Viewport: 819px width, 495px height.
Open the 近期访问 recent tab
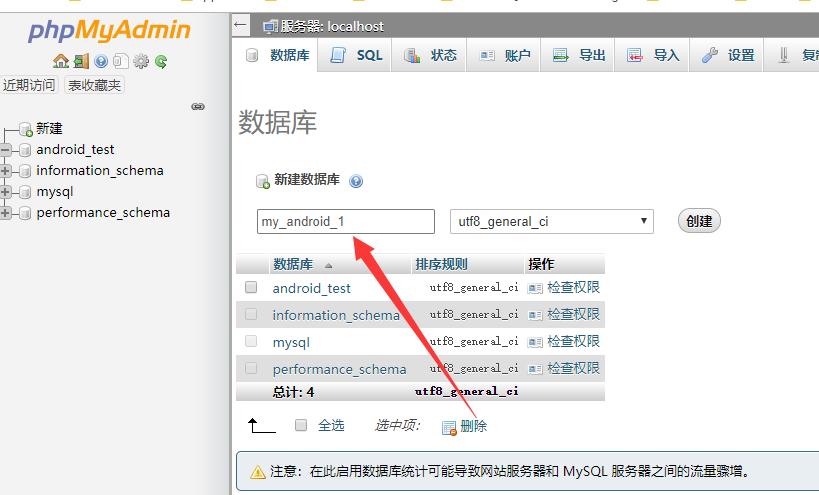(x=29, y=85)
